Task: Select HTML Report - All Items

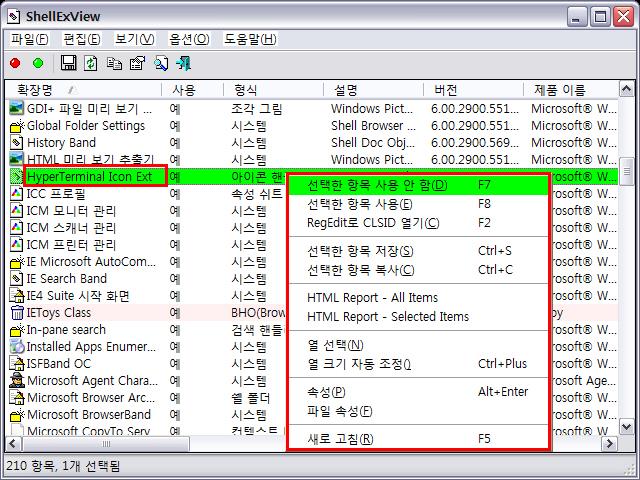Action: pos(418,298)
